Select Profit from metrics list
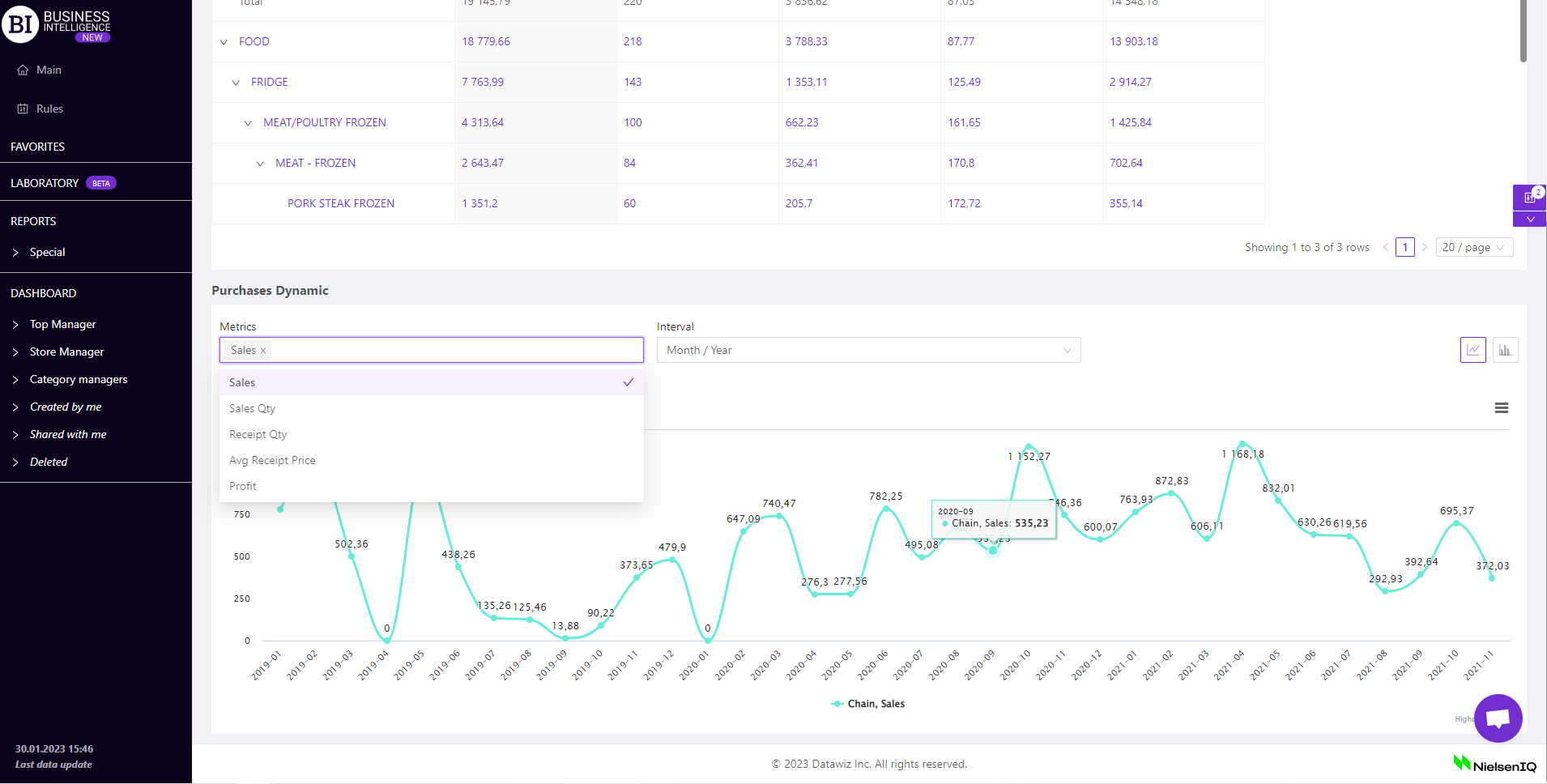The image size is (1547, 784). tap(243, 486)
